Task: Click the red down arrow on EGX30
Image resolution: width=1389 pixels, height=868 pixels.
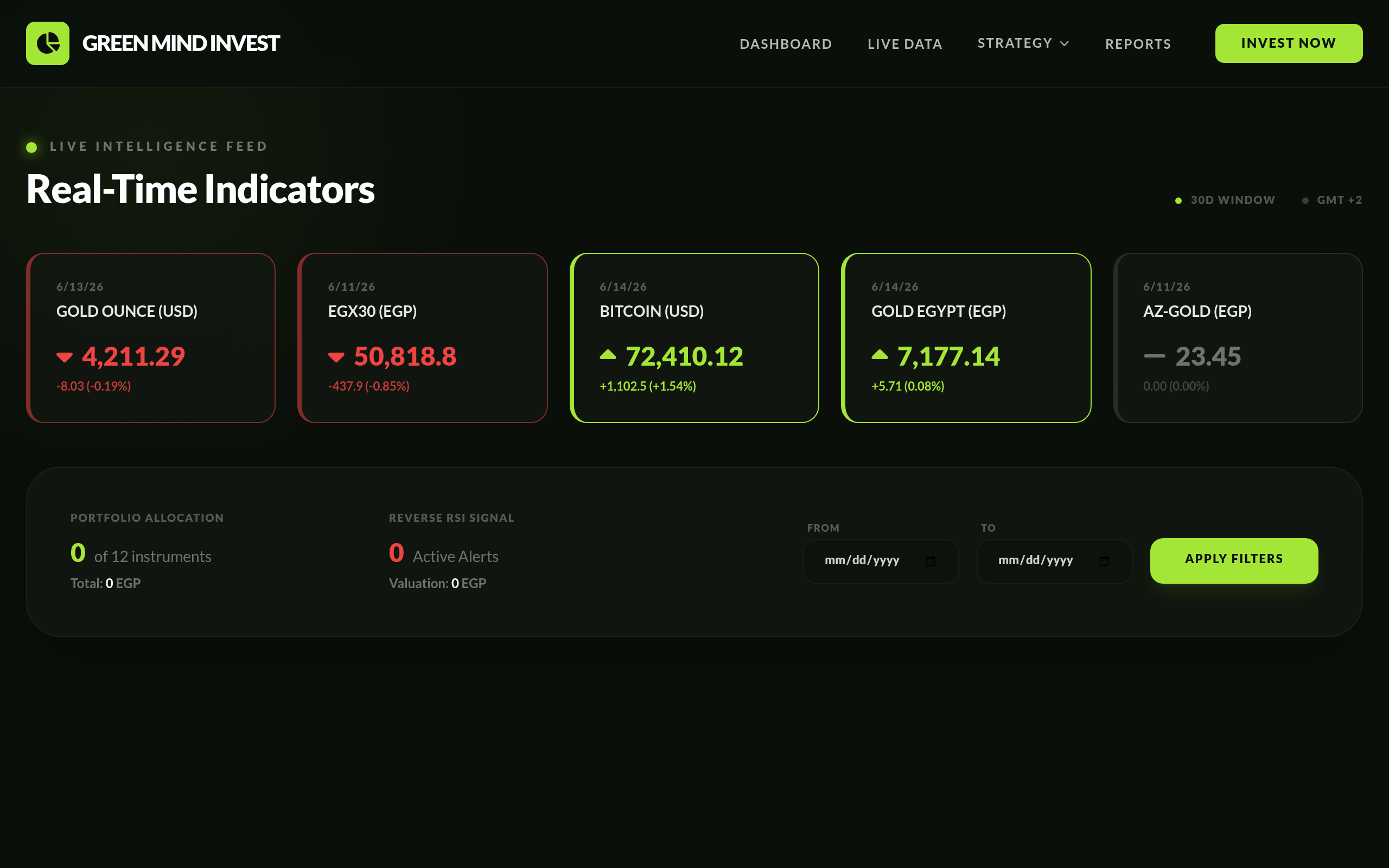Action: [x=336, y=357]
